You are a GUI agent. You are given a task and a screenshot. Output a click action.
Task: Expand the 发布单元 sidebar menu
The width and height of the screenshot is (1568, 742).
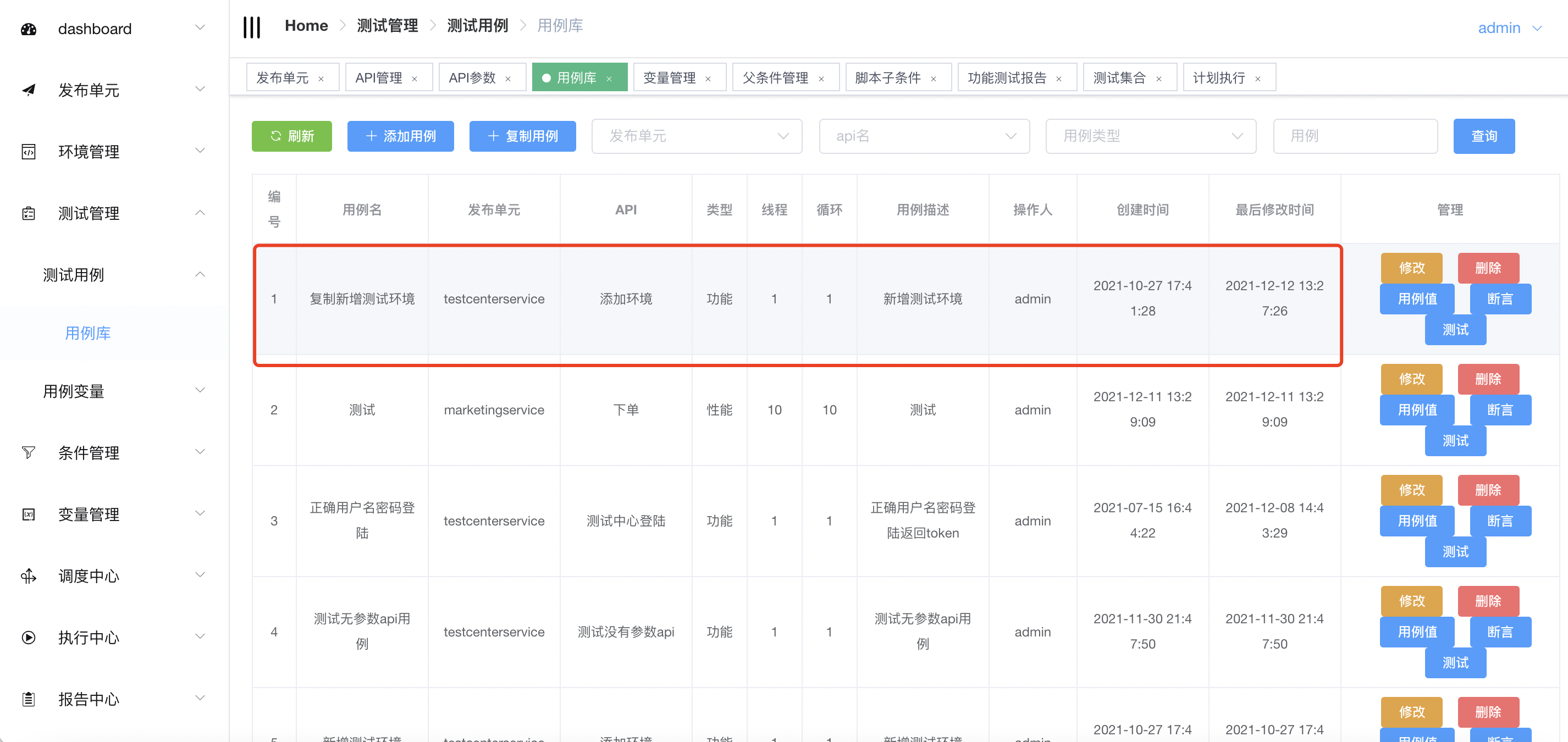pos(200,90)
